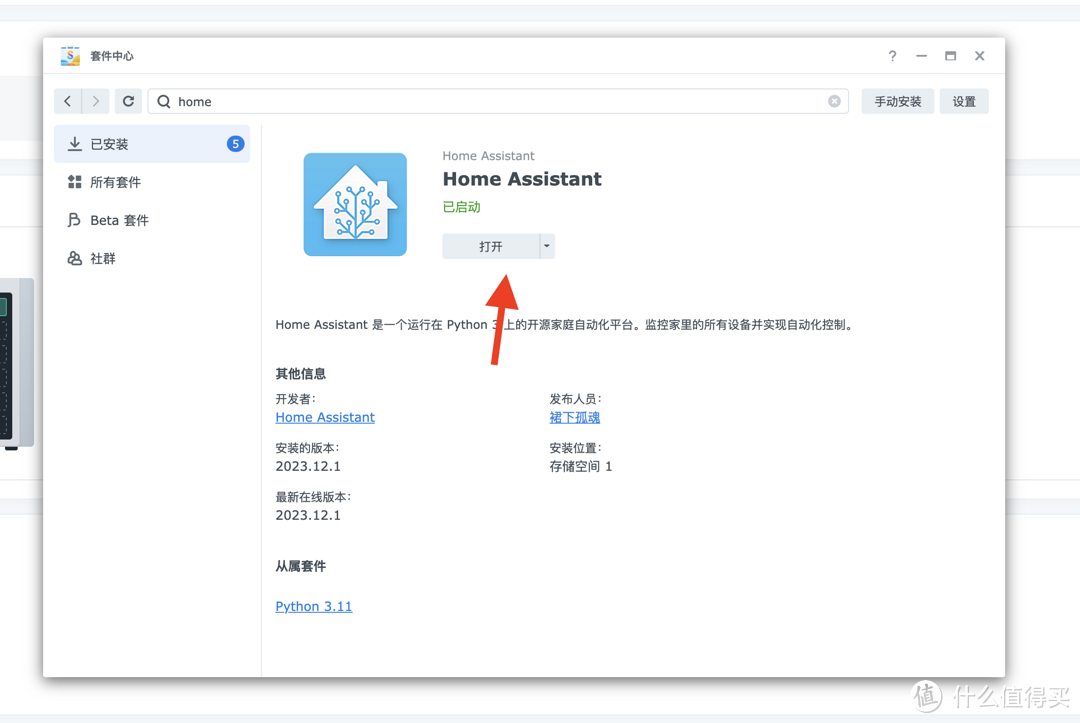This screenshot has width=1080, height=723.
Task: Go to the 社群 section
Action: [102, 258]
